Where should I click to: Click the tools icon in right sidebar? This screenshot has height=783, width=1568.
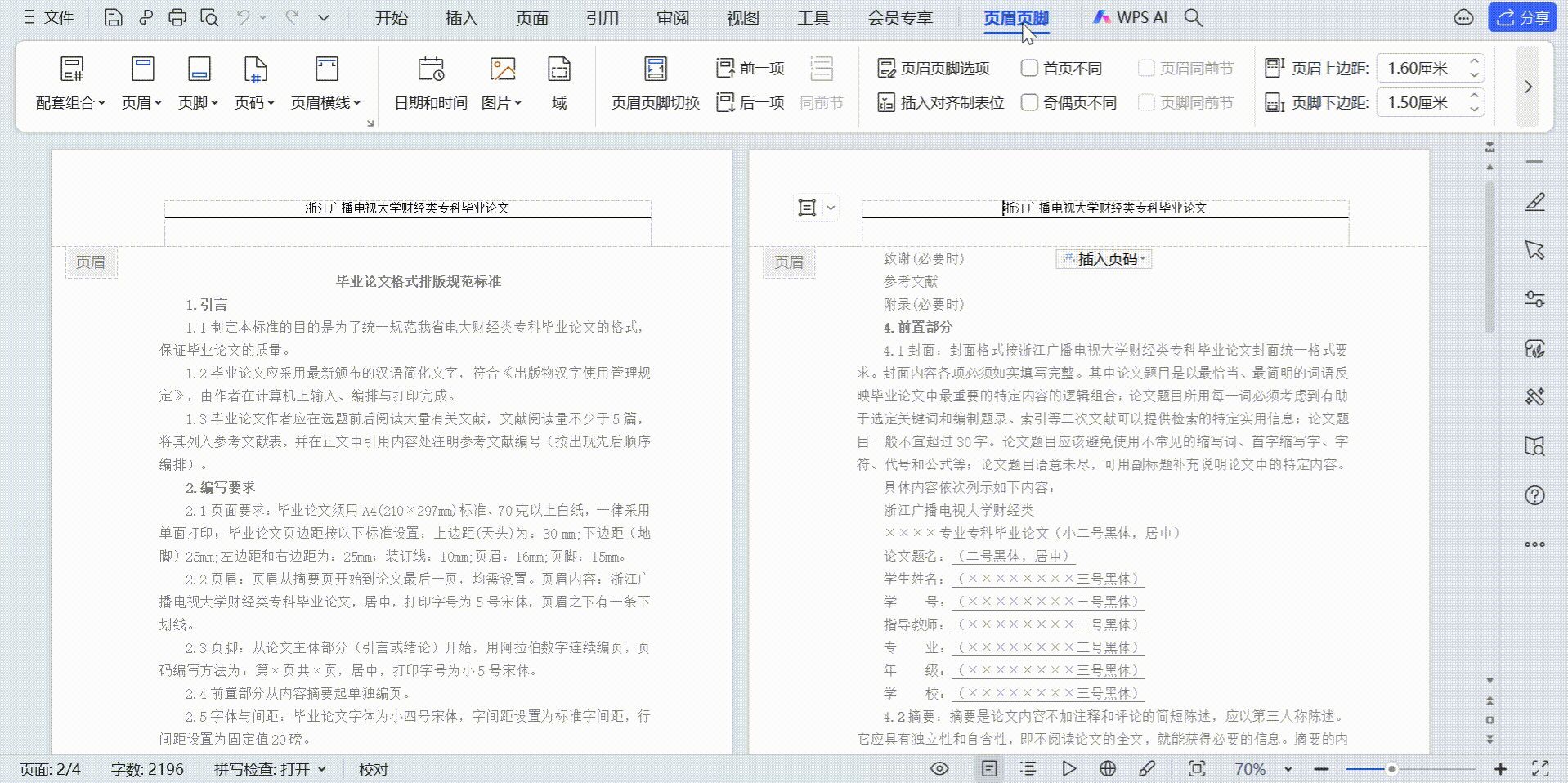(x=1534, y=397)
